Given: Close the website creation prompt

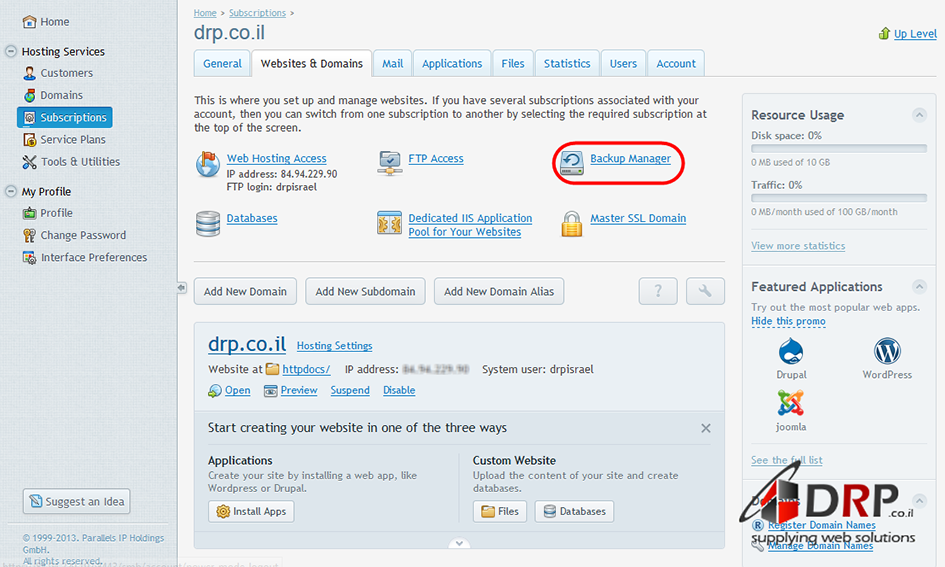Looking at the screenshot, I should click(x=706, y=428).
